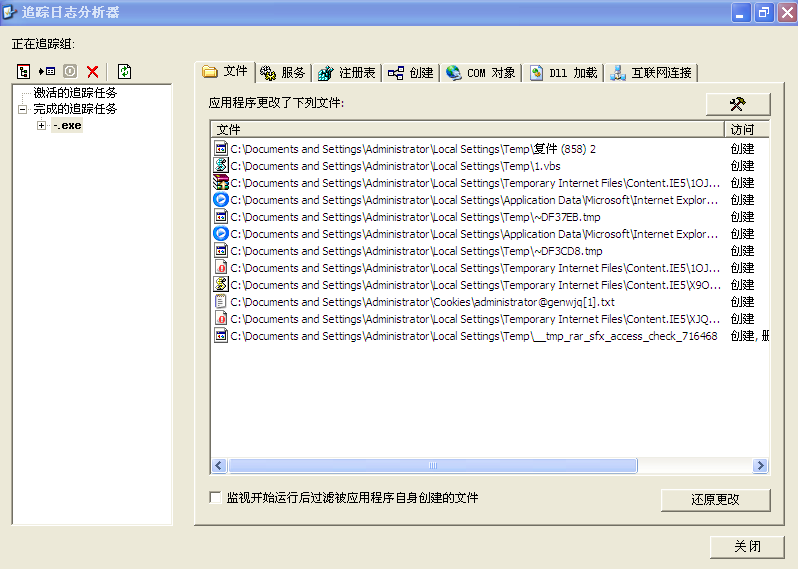Select the administrator@genwjq[1].txt row
Image resolution: width=798 pixels, height=569 pixels.
click(x=490, y=302)
